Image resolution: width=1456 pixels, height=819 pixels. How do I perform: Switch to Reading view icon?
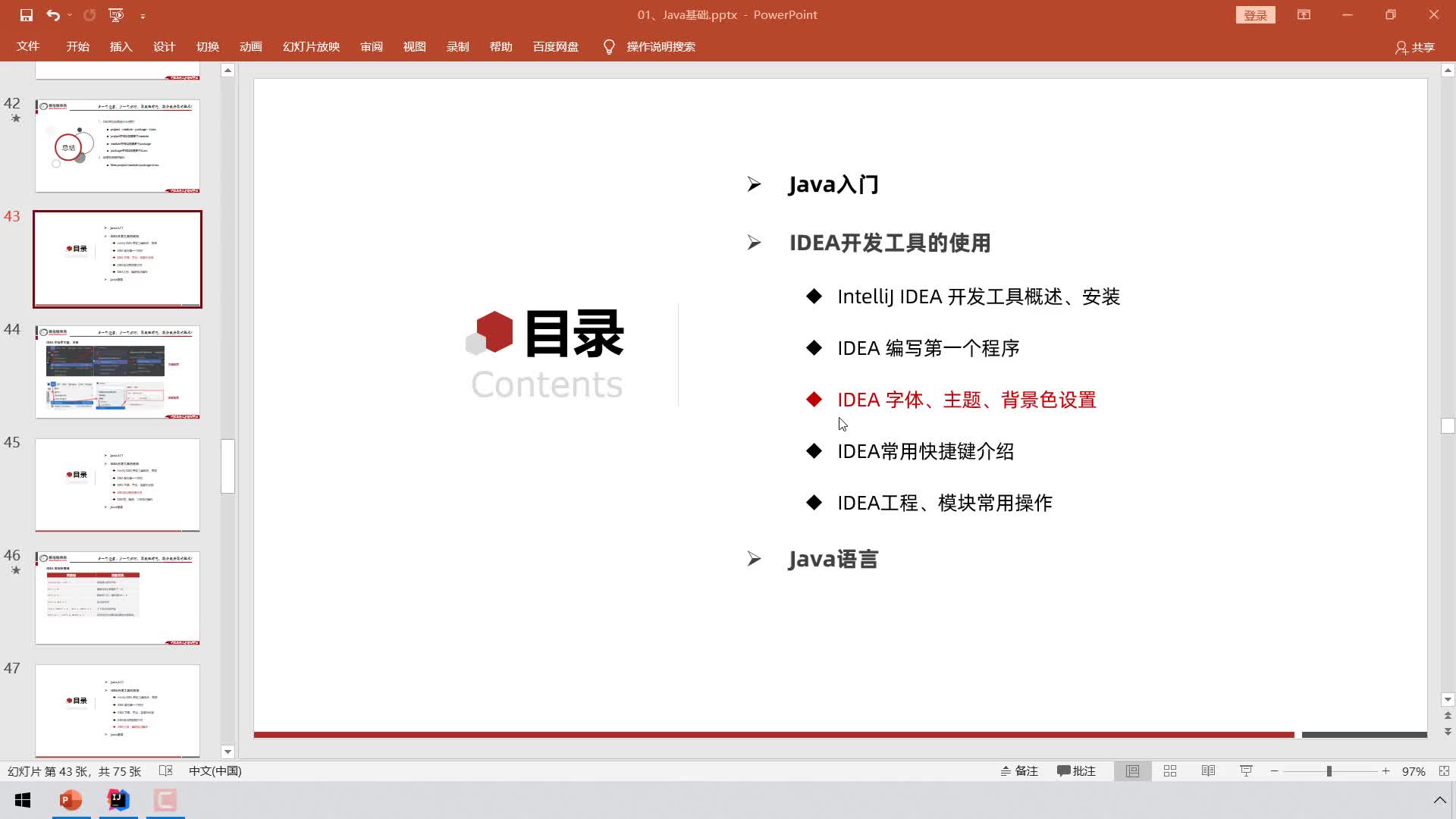point(1208,770)
